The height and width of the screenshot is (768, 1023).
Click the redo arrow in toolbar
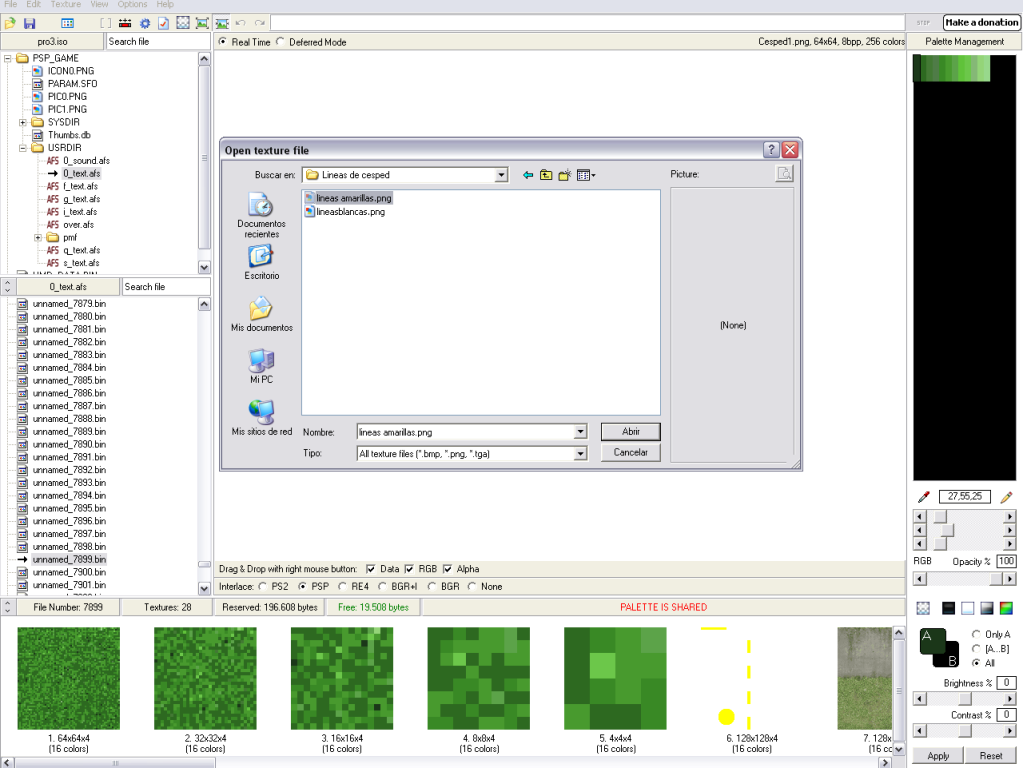260,23
